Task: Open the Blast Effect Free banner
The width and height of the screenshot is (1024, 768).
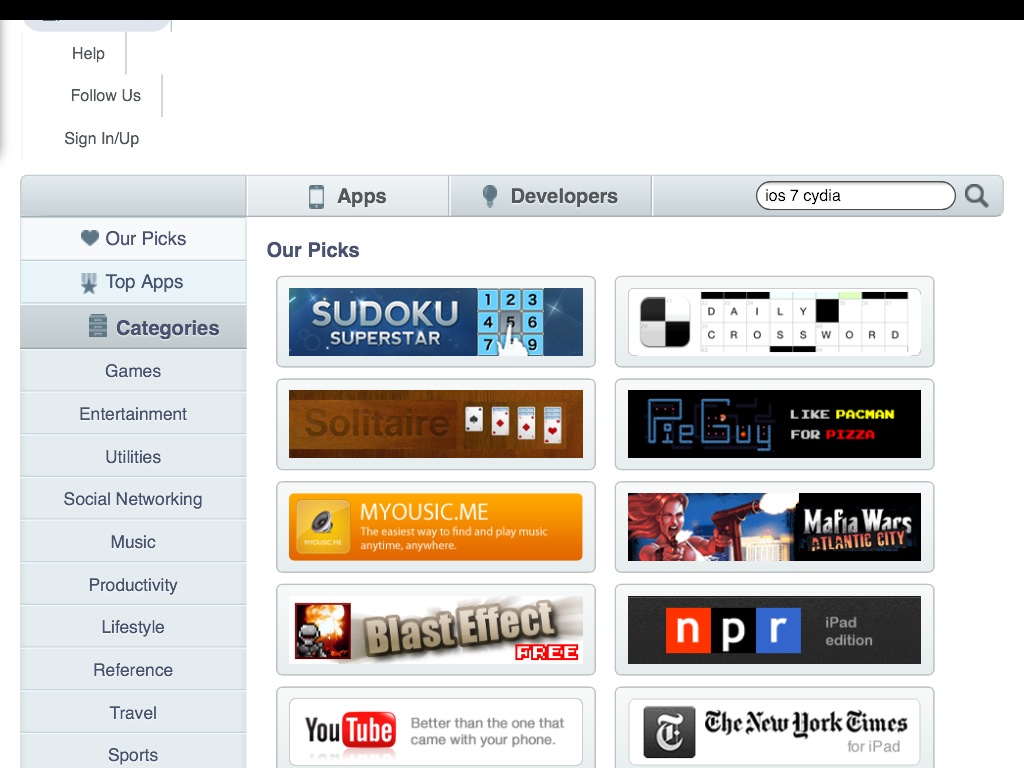Action: [x=436, y=630]
